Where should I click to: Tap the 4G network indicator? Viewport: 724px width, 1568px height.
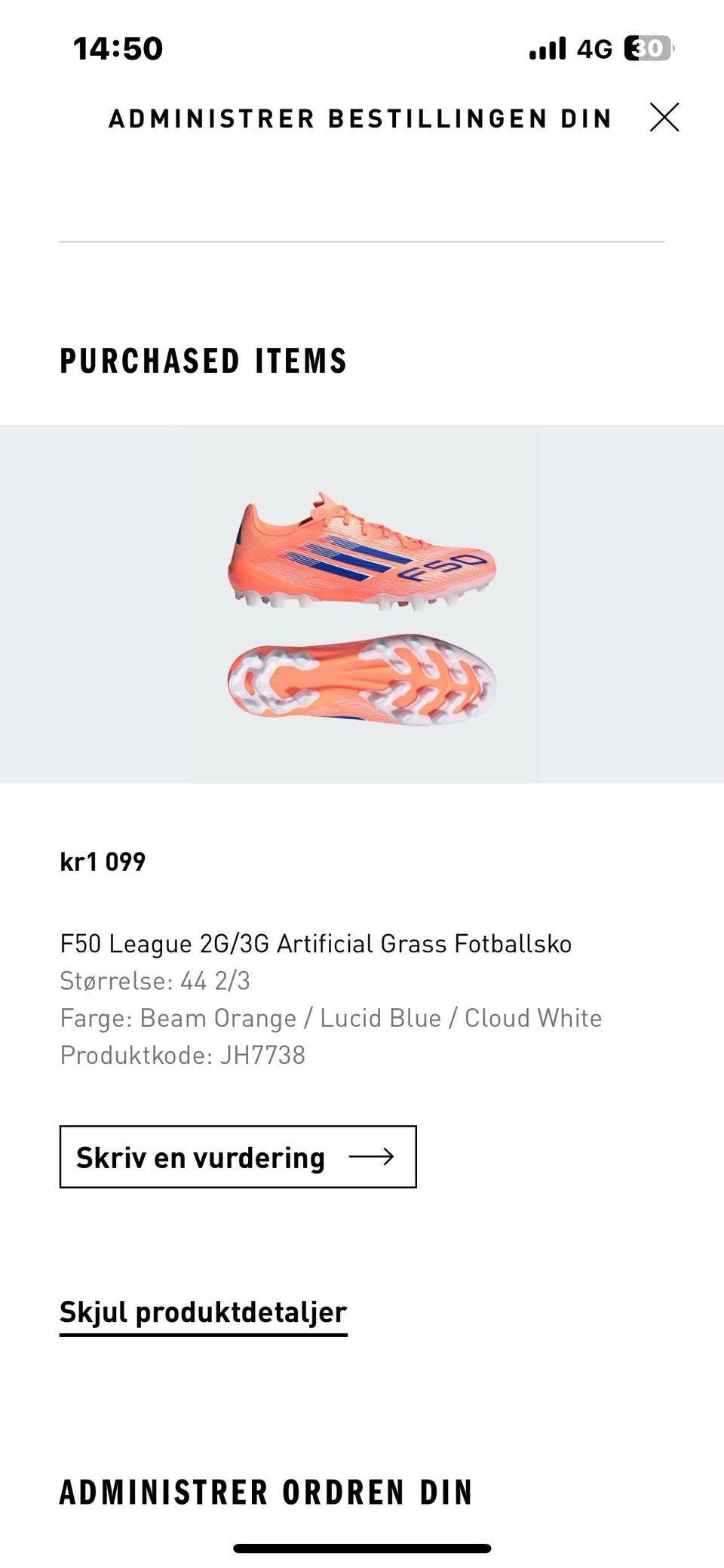(594, 50)
